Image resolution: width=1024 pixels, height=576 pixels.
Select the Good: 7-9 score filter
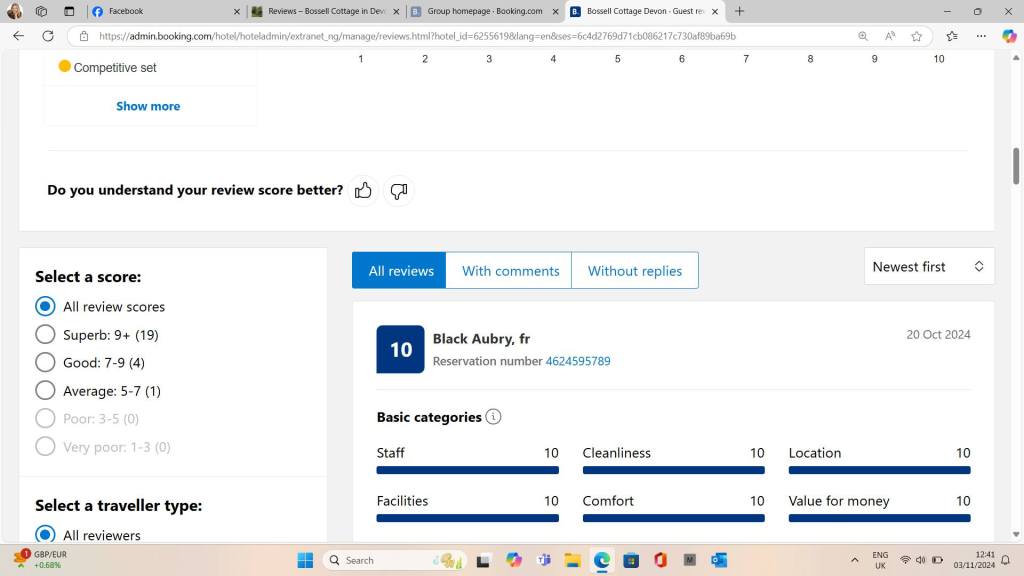click(45, 363)
